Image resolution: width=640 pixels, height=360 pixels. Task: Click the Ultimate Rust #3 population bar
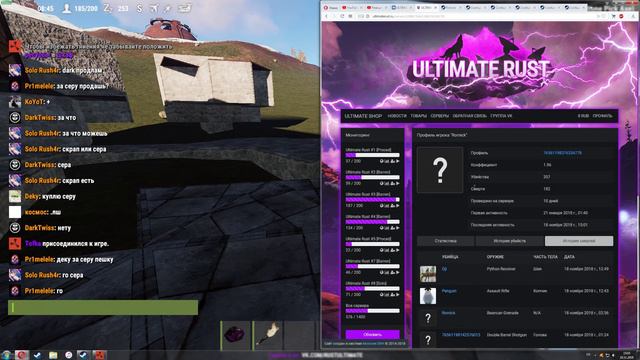coord(372,200)
